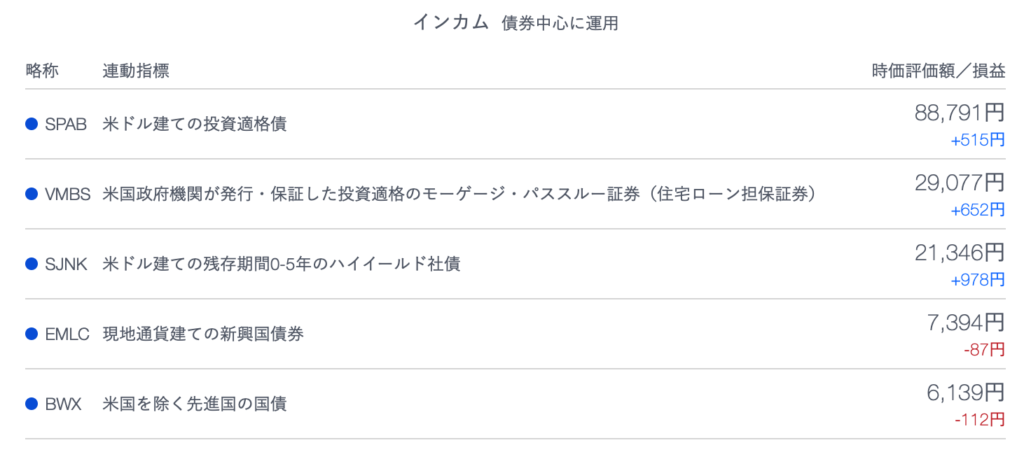The width and height of the screenshot is (1024, 459).
Task: Select the EMLC ticker label
Action: point(67,334)
